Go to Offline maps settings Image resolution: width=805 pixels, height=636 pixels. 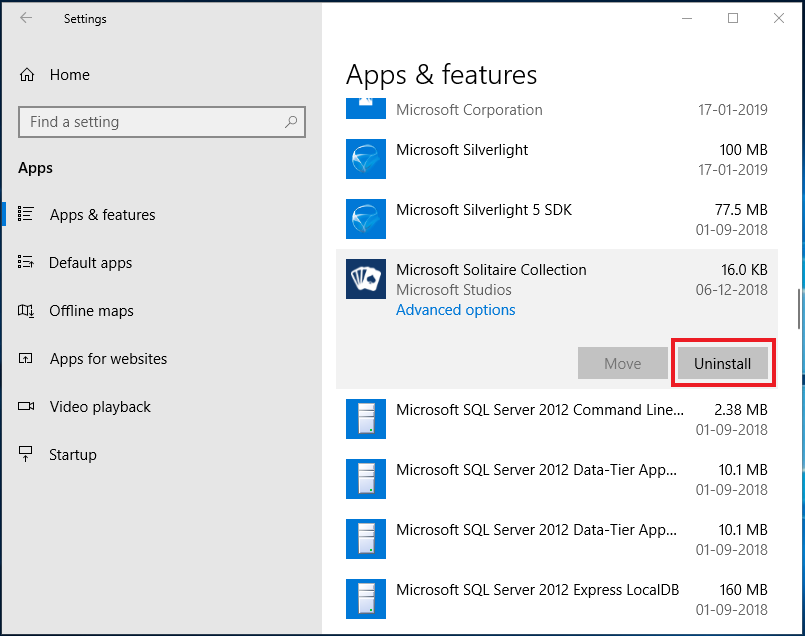(x=91, y=311)
